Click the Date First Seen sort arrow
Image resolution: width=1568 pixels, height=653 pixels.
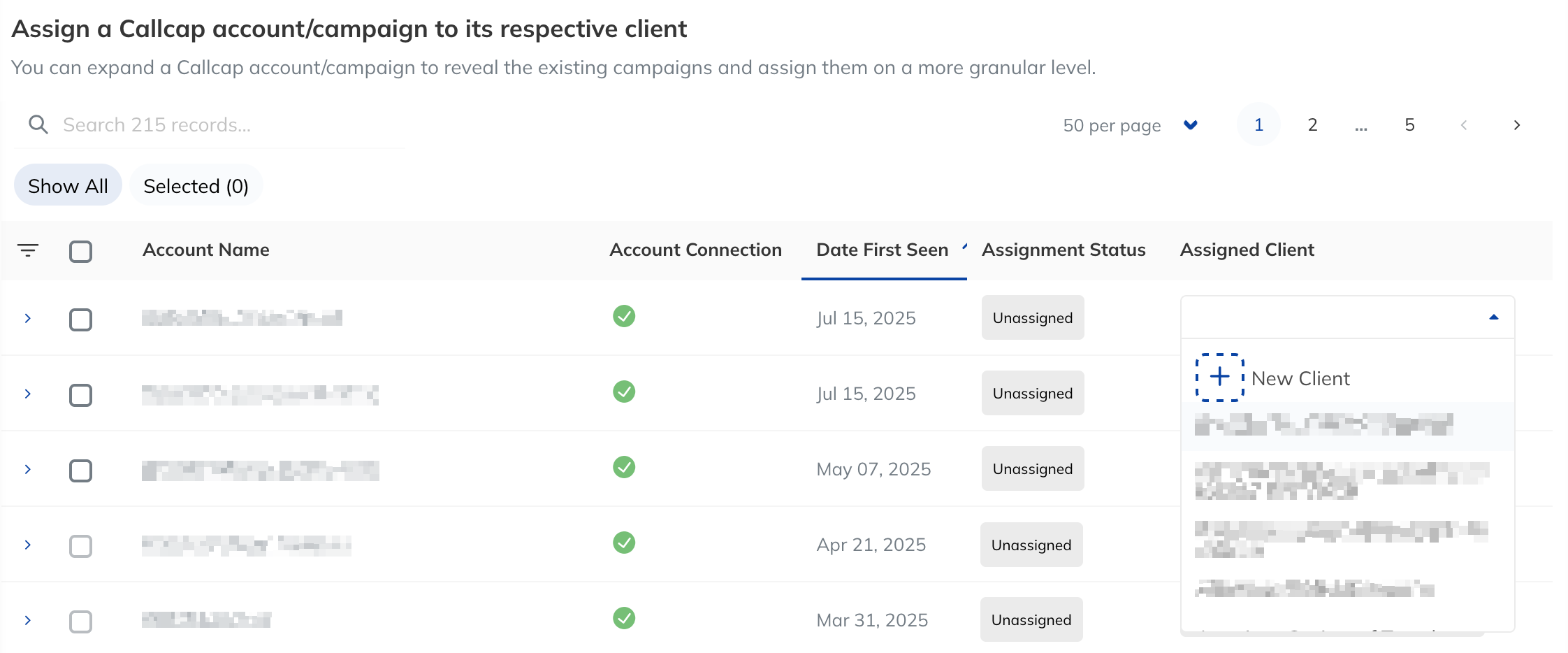[964, 246]
